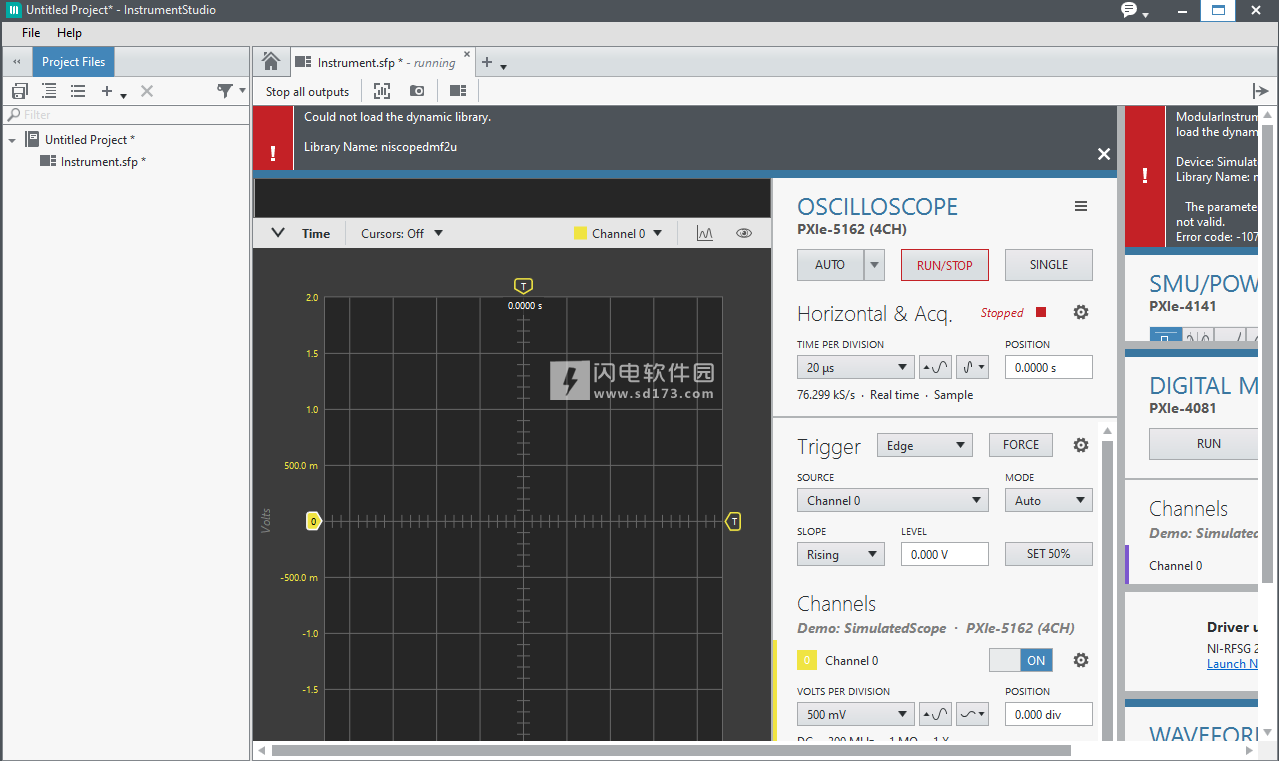Click the Home tab icon

point(271,61)
